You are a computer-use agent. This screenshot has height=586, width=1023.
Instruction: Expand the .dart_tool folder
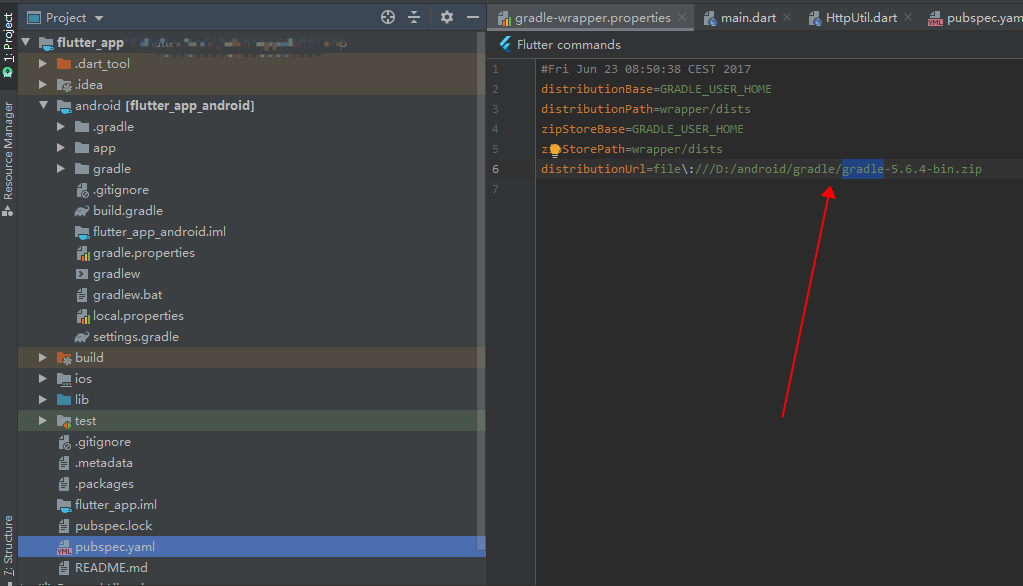[x=43, y=63]
